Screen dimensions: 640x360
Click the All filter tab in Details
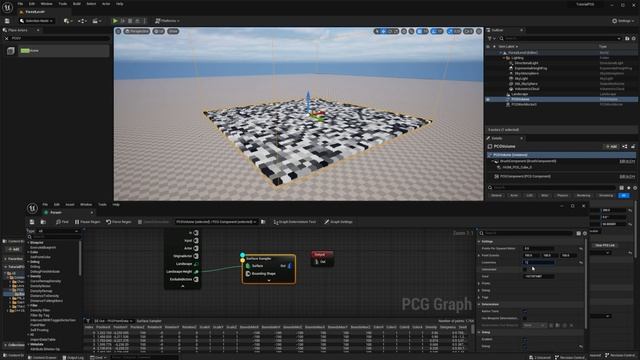(x=624, y=196)
